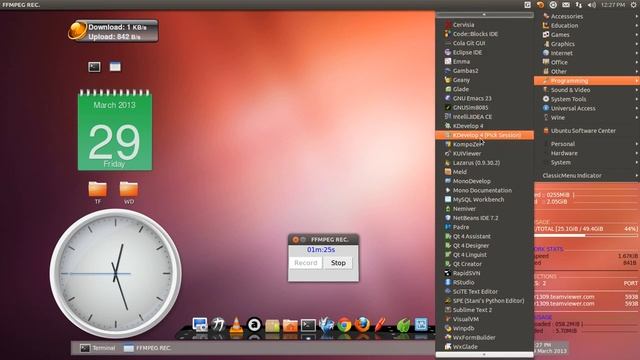The width and height of the screenshot is (640, 360).
Task: Open the mail envelope indicator
Action: coord(566,5)
